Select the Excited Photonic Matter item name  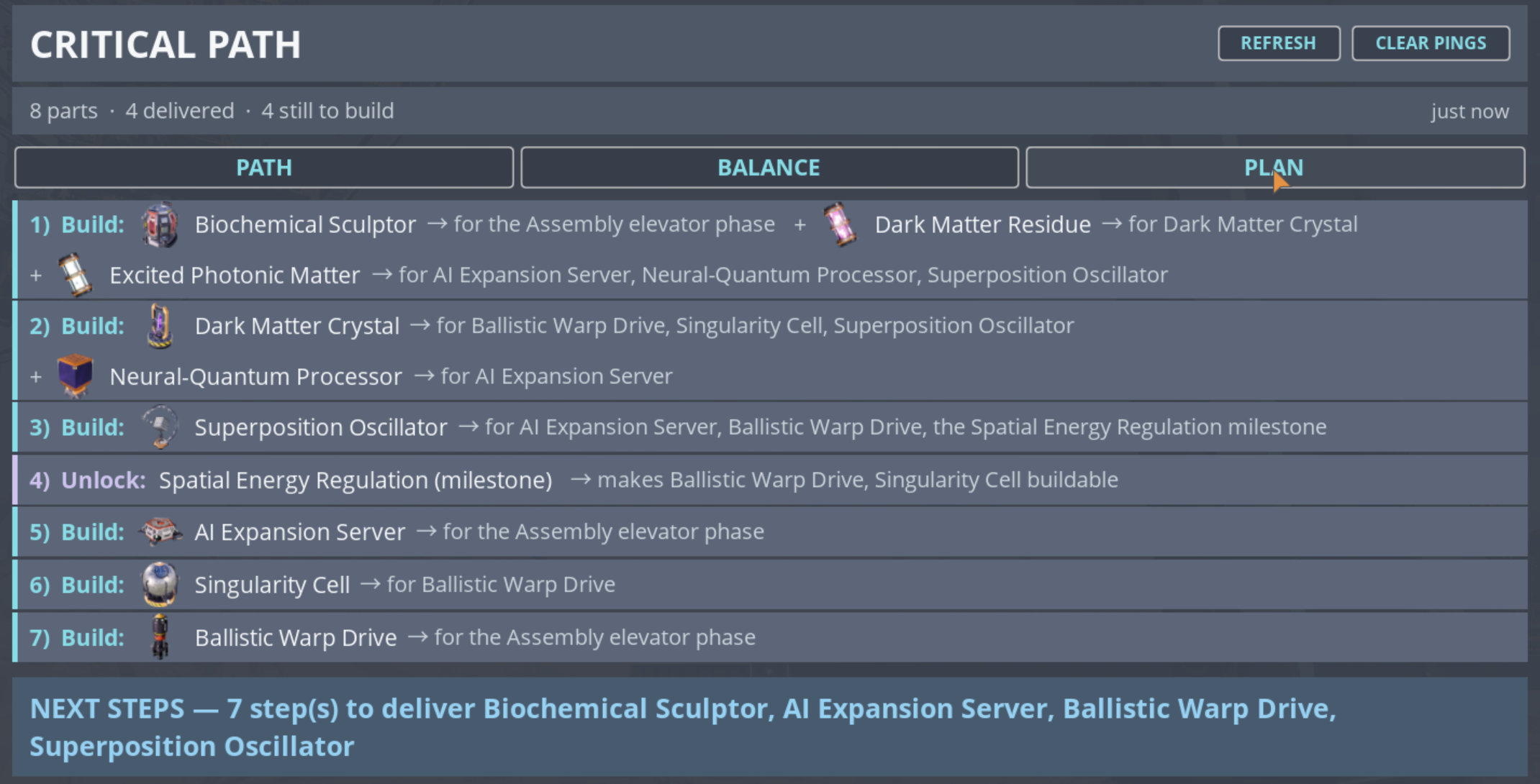click(x=235, y=275)
